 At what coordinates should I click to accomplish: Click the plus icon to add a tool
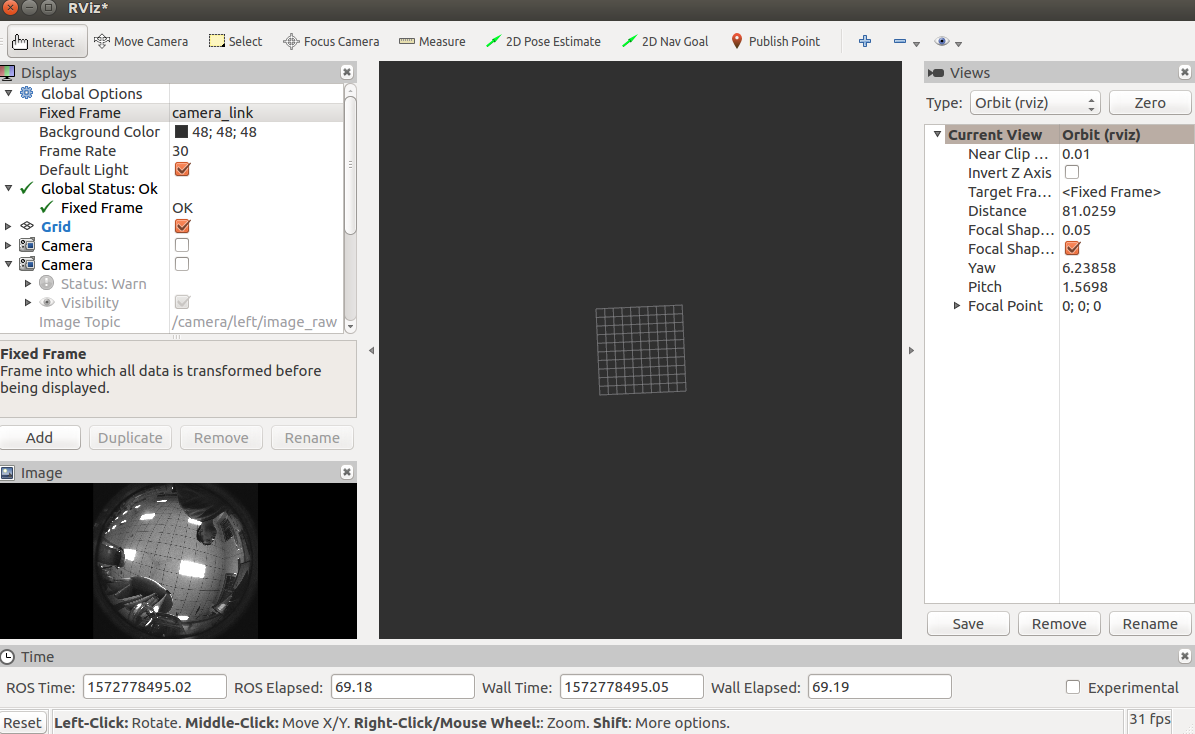point(864,41)
